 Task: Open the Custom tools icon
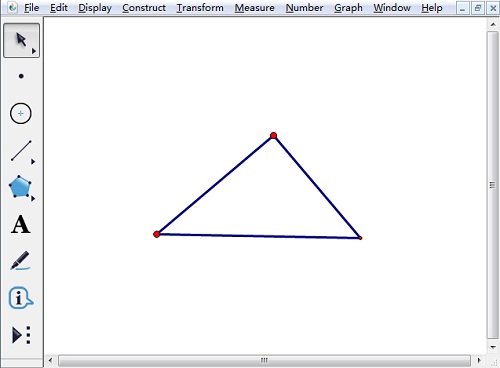tap(21, 335)
